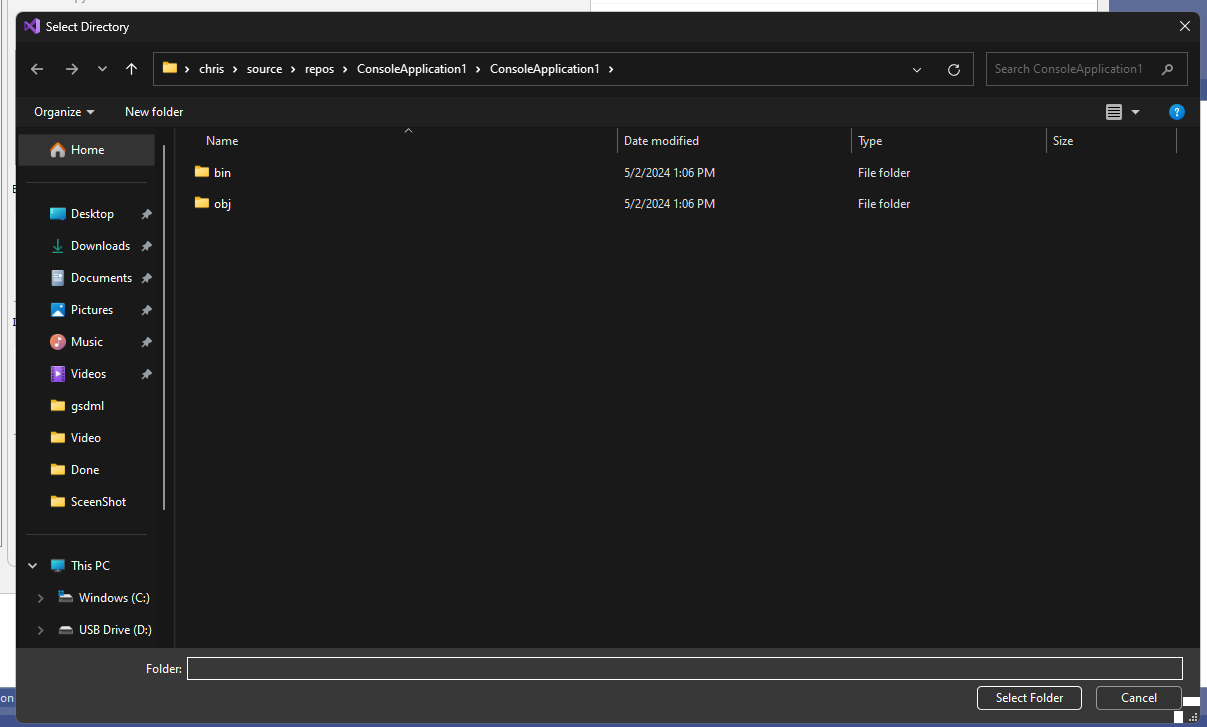Screen dimensions: 1207x727
Task: Open dropdown after repos in breadcrumb
Action: point(345,69)
